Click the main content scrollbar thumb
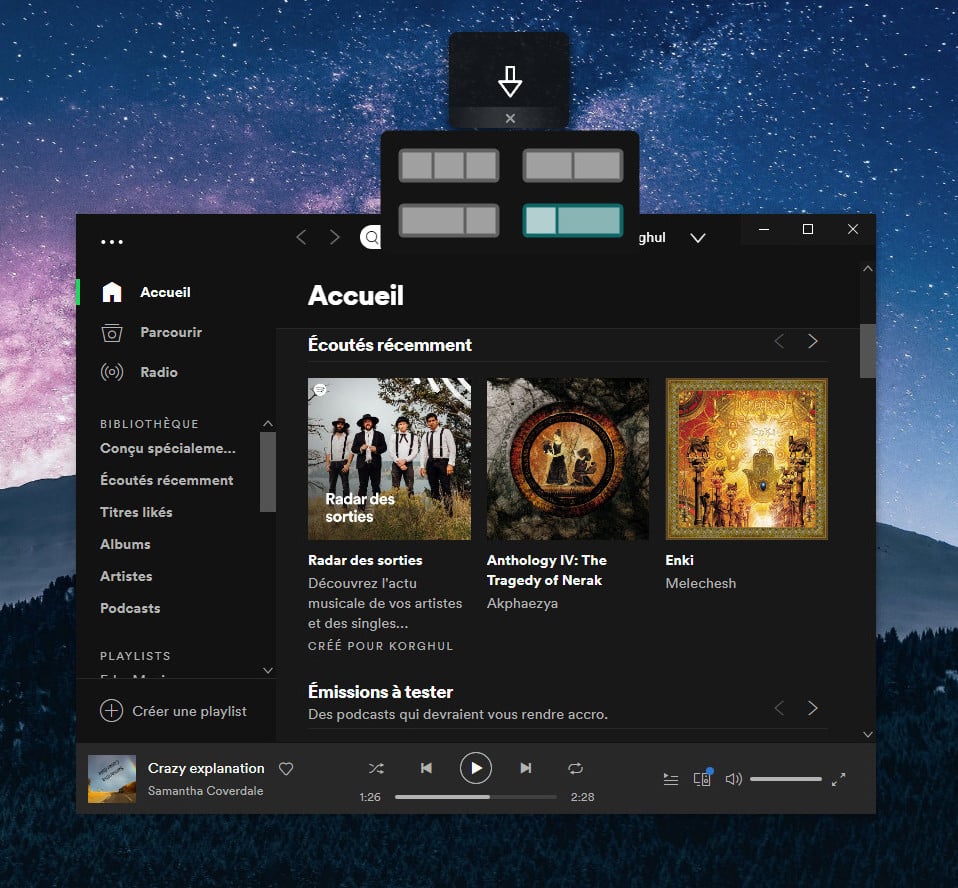 [x=868, y=351]
